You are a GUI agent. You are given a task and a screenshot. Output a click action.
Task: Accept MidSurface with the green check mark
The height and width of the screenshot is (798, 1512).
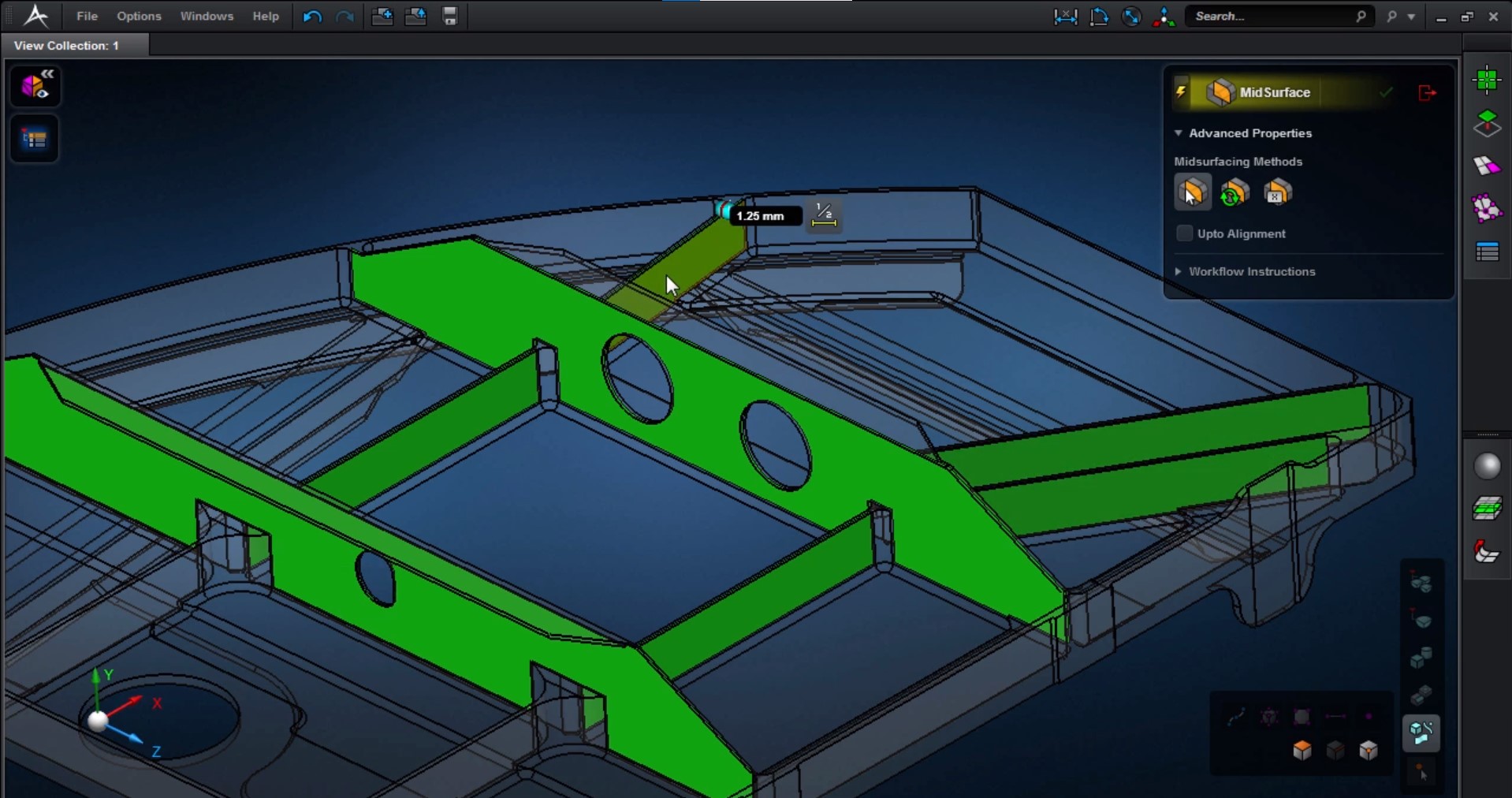(x=1386, y=92)
